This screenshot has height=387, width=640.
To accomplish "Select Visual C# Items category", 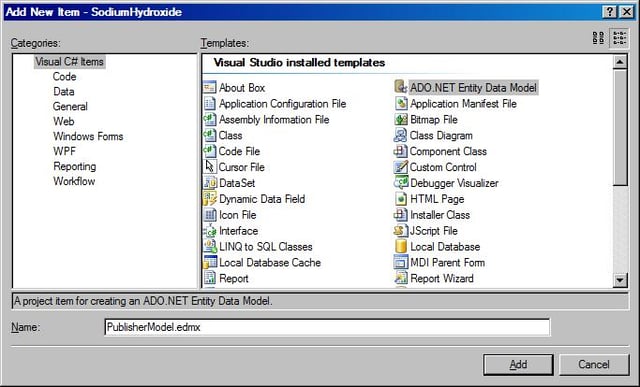I will point(69,62).
